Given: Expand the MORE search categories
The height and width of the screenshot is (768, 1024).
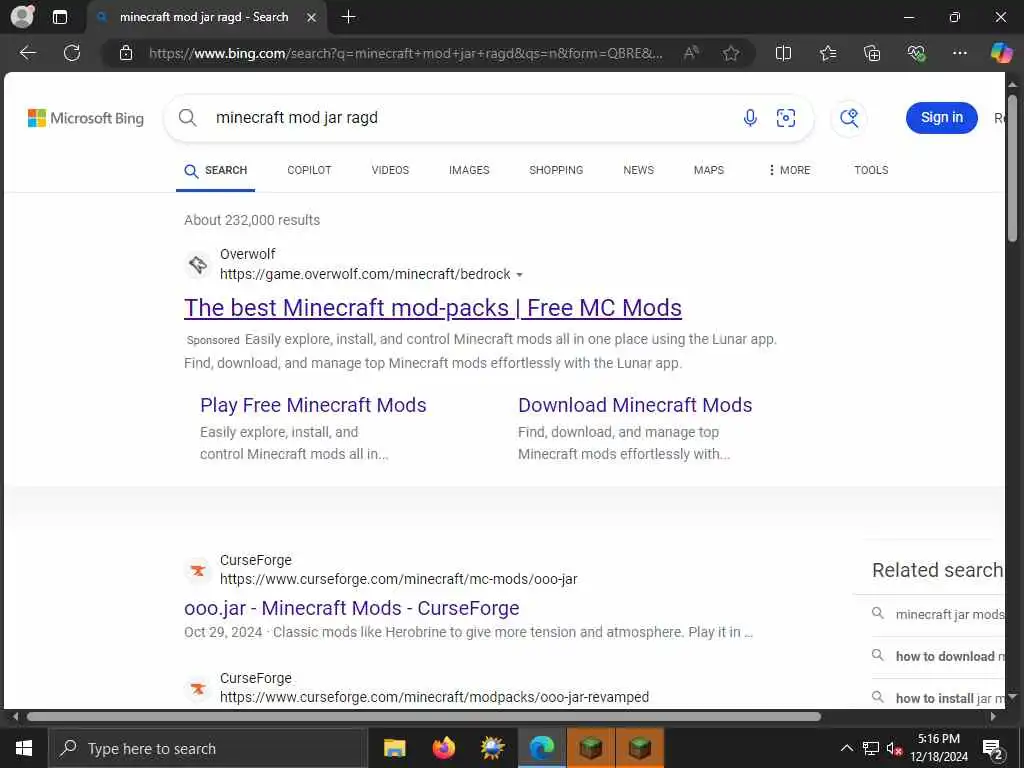Looking at the screenshot, I should tap(789, 170).
